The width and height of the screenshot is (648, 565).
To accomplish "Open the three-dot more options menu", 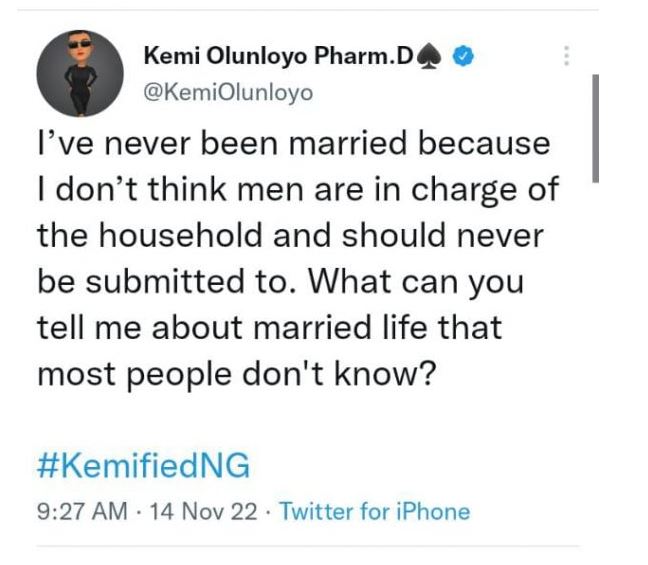I will point(566,56).
